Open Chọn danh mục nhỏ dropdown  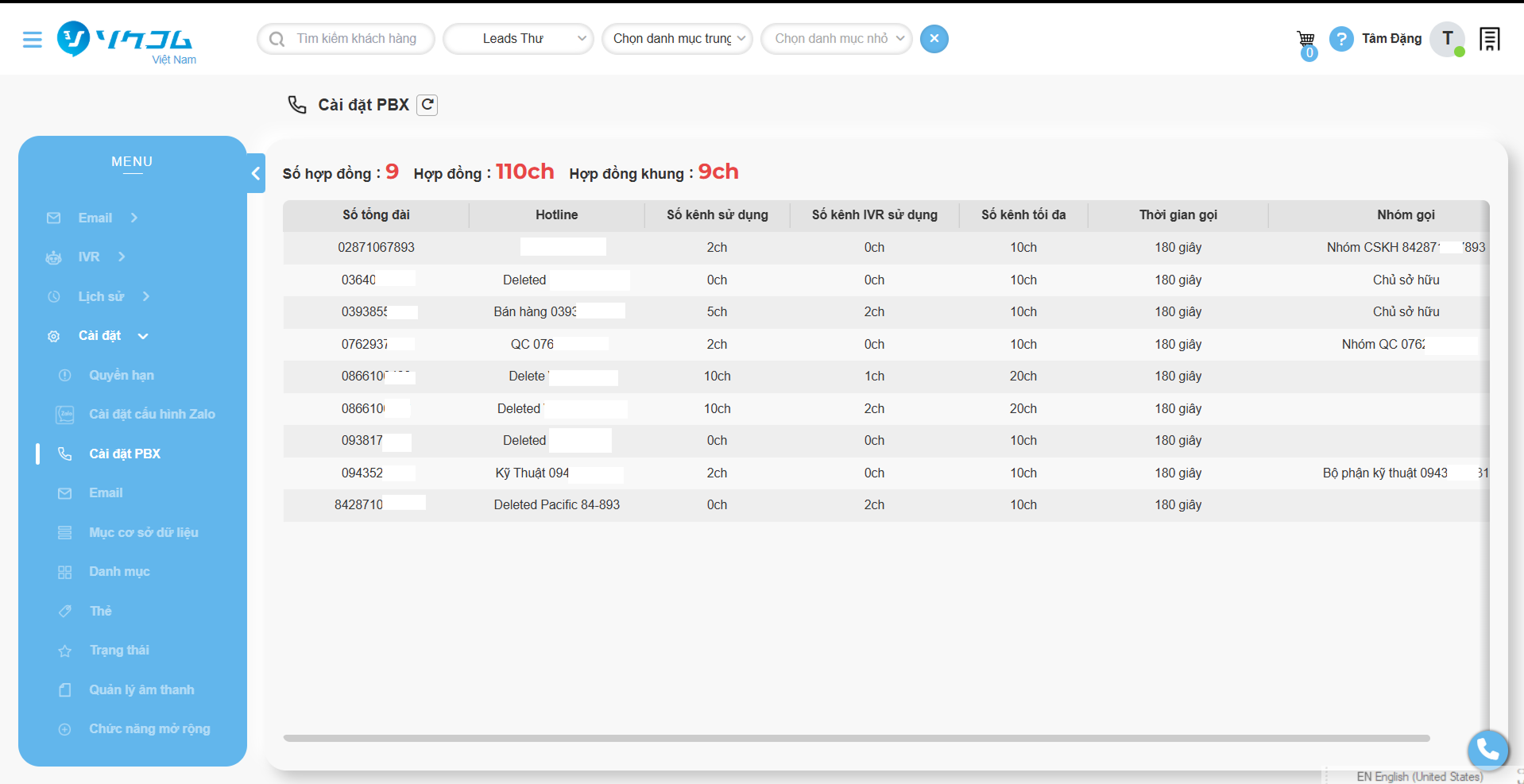[x=836, y=38]
